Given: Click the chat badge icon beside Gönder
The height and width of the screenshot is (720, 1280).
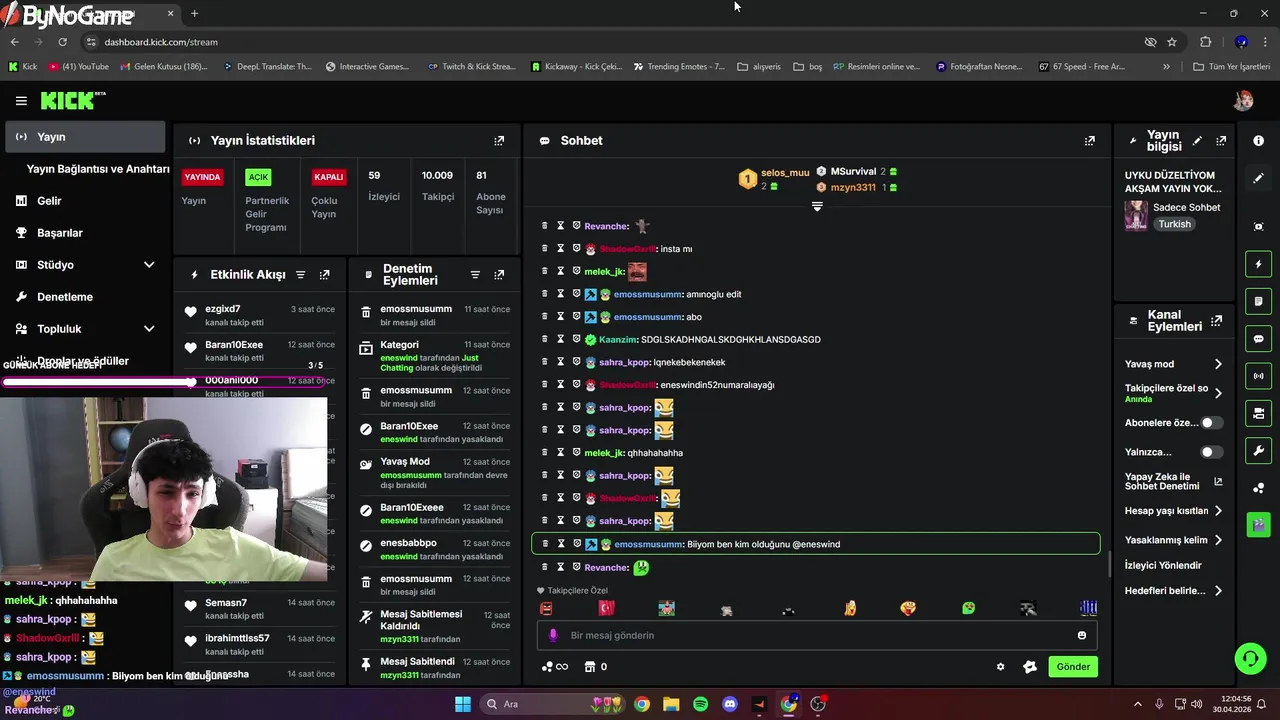Looking at the screenshot, I should point(1030,667).
